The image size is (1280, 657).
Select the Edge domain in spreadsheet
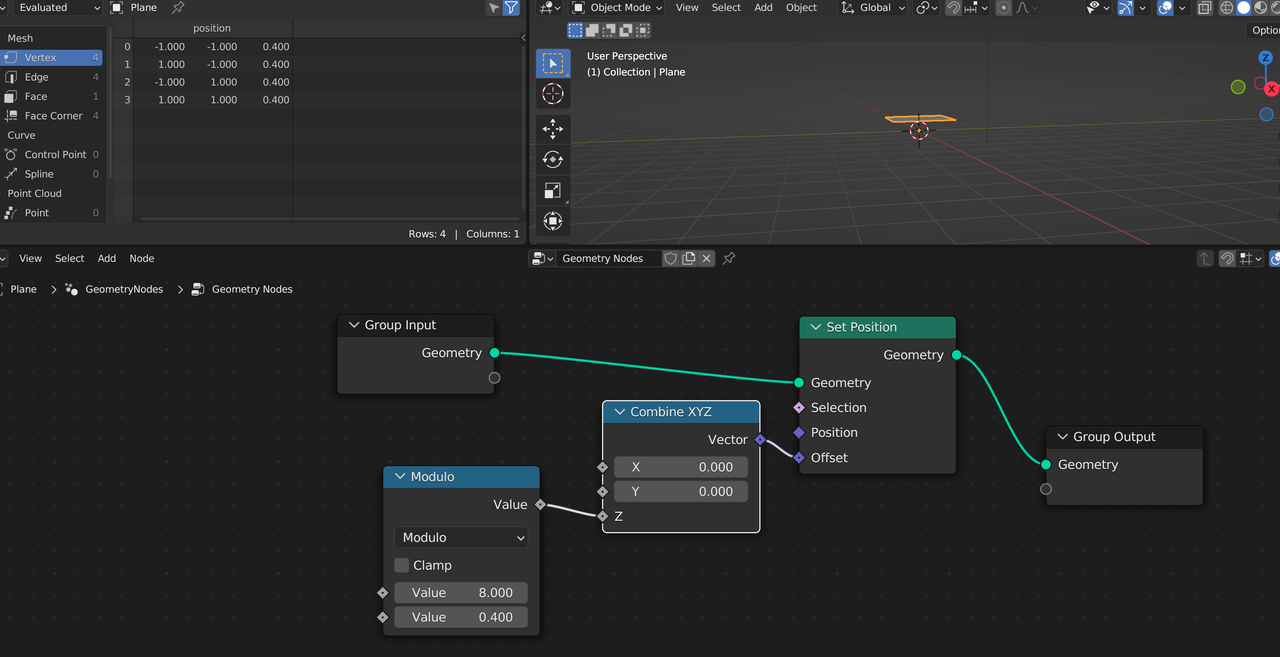52,77
